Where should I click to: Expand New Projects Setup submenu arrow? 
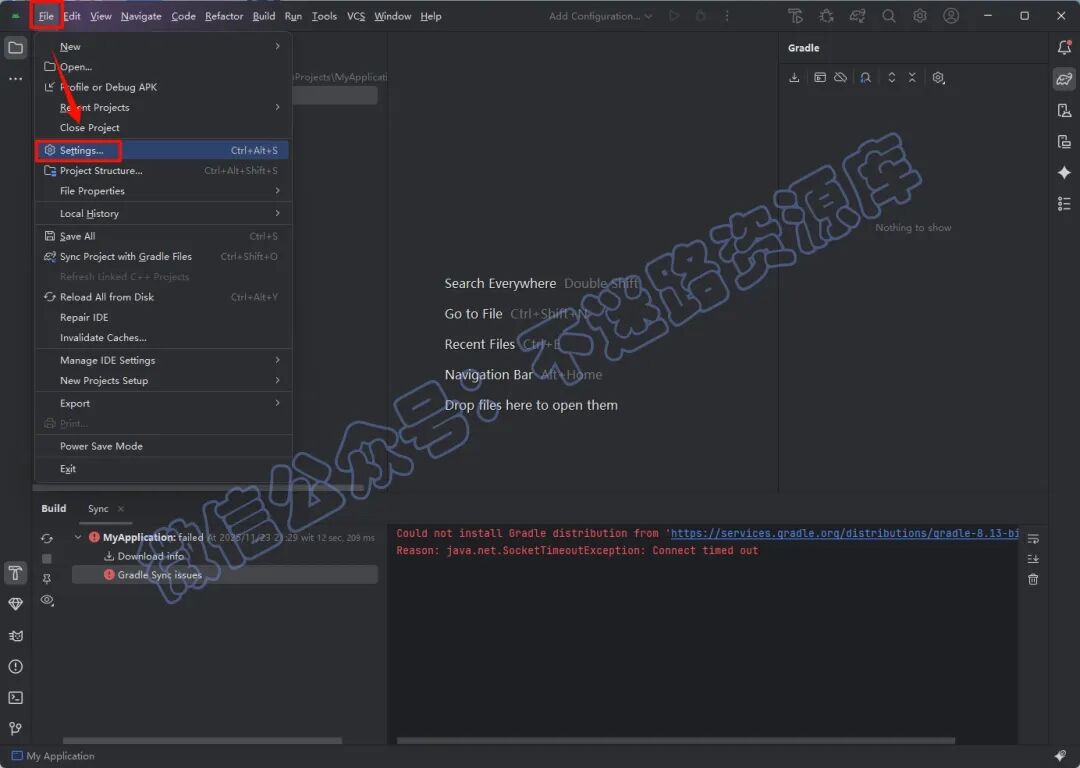278,380
